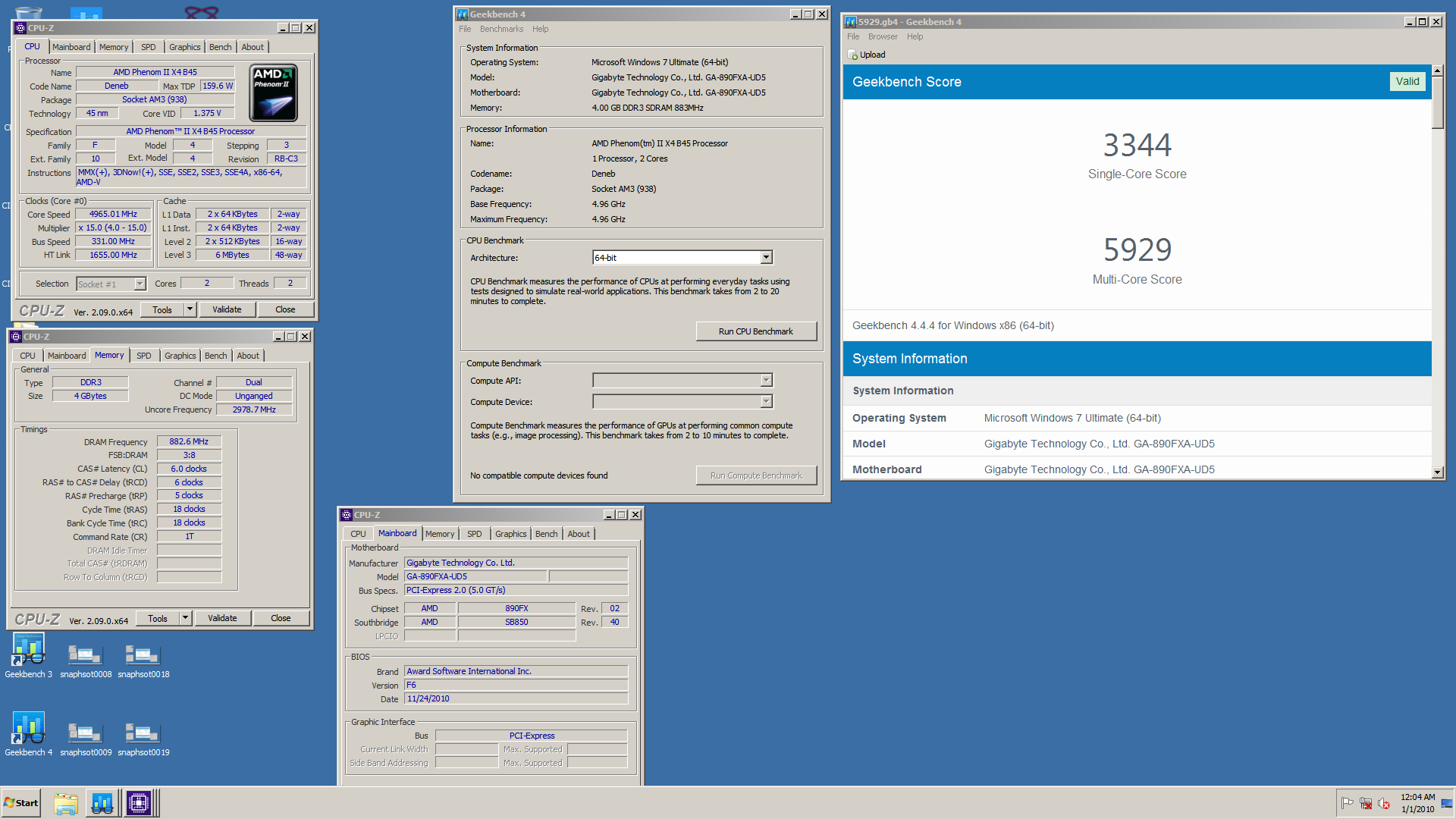Click the Start button
The height and width of the screenshot is (819, 1456).
pyautogui.click(x=21, y=803)
